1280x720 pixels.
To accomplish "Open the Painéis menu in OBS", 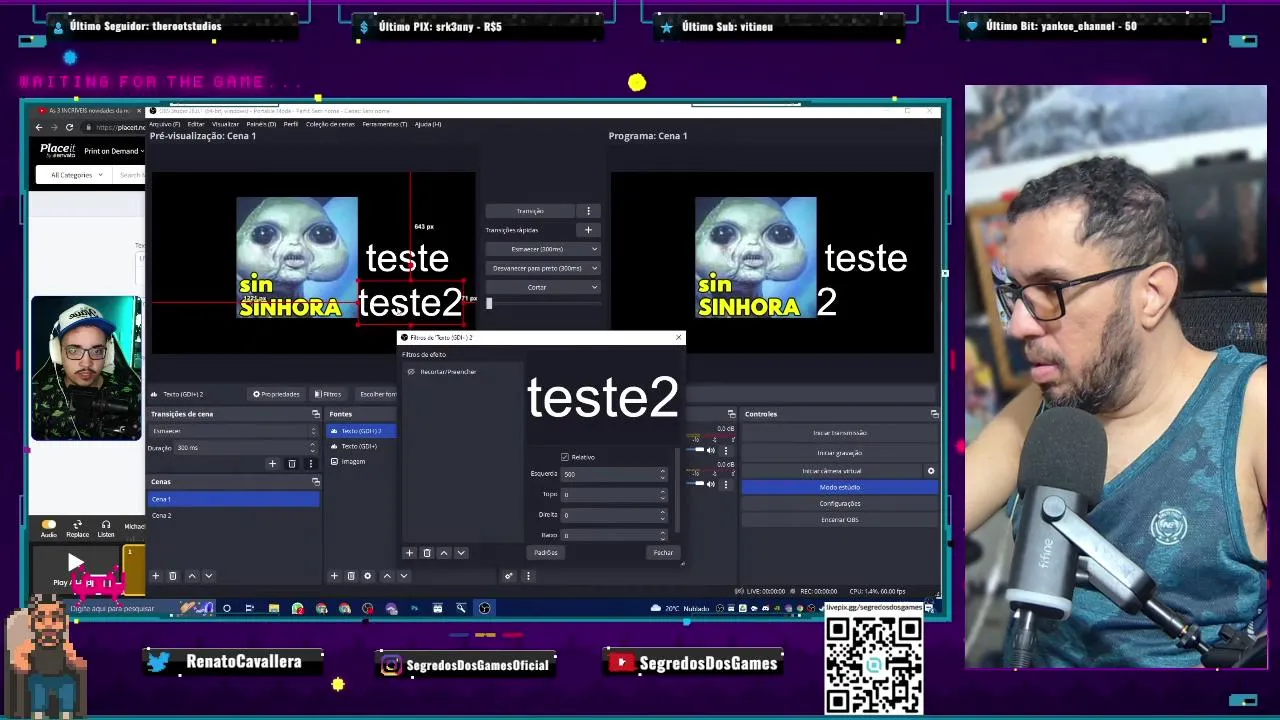I will pyautogui.click(x=261, y=124).
